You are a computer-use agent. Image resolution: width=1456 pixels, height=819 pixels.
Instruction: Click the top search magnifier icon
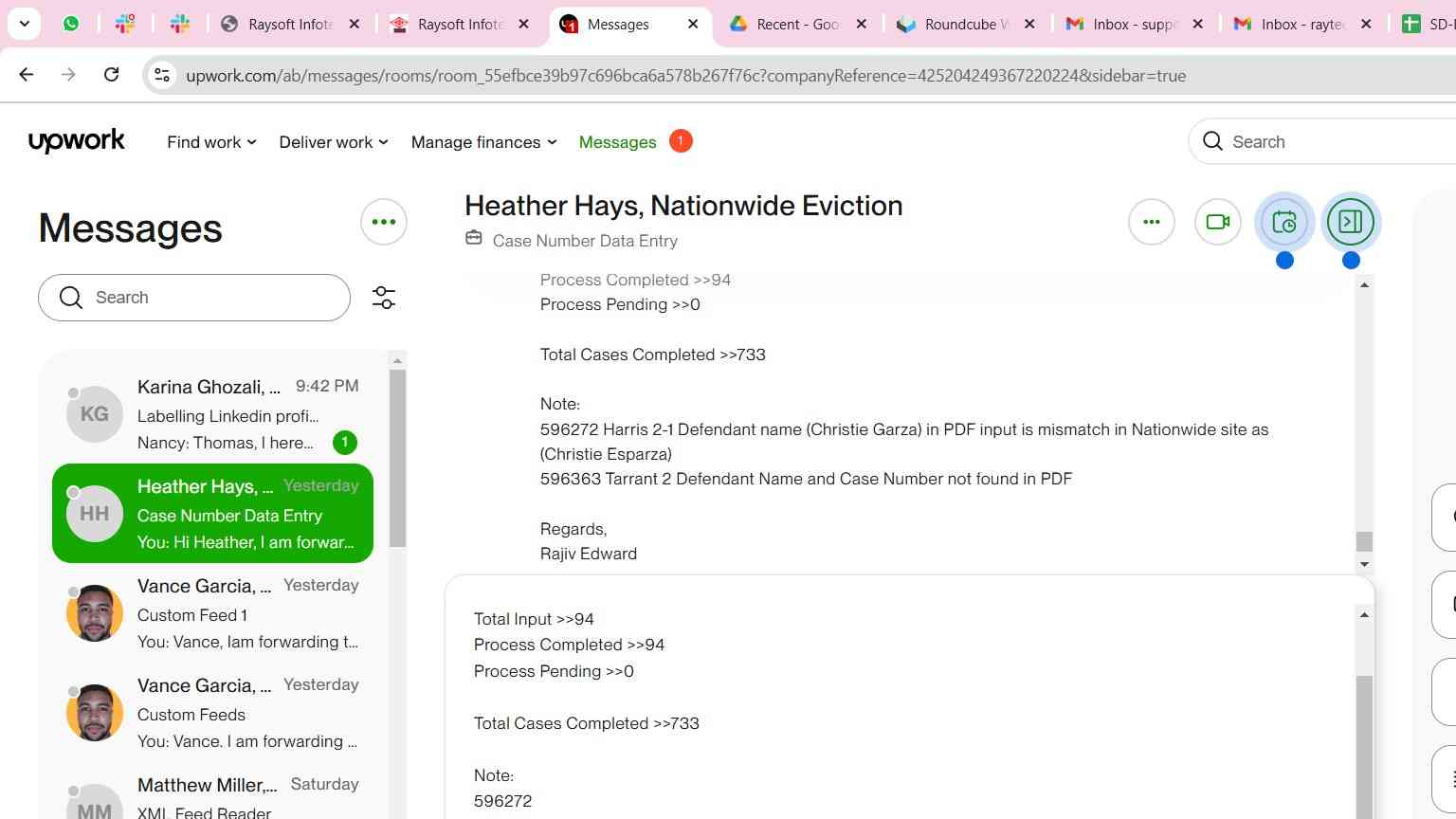click(1212, 141)
